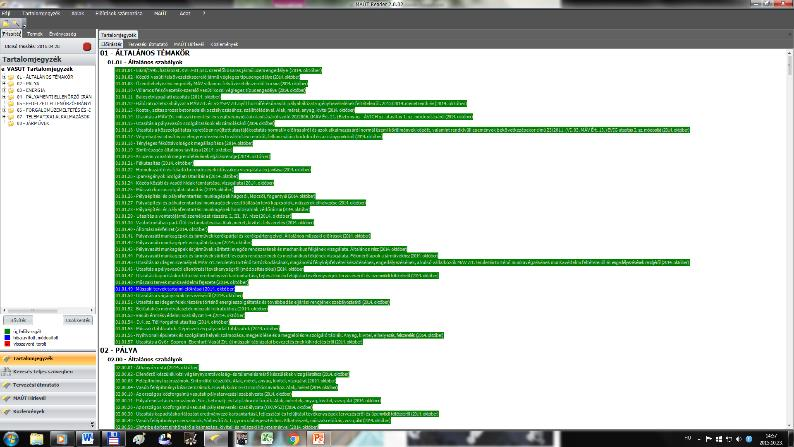Switch to the Tervezési útmutató sub-tab

(x=148, y=45)
